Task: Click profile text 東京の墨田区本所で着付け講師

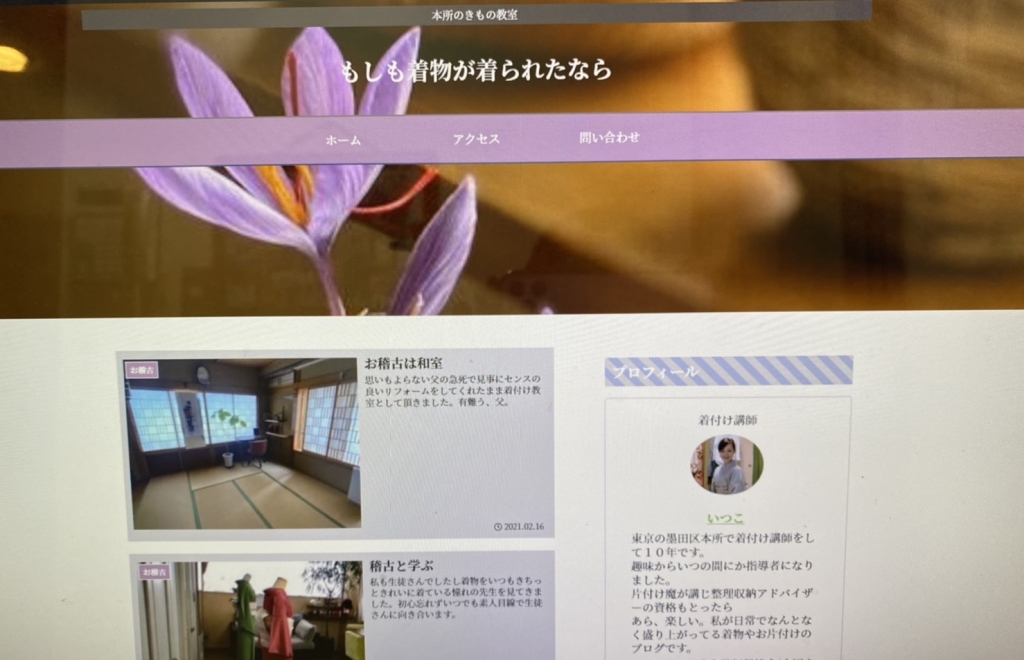Action: pos(723,545)
